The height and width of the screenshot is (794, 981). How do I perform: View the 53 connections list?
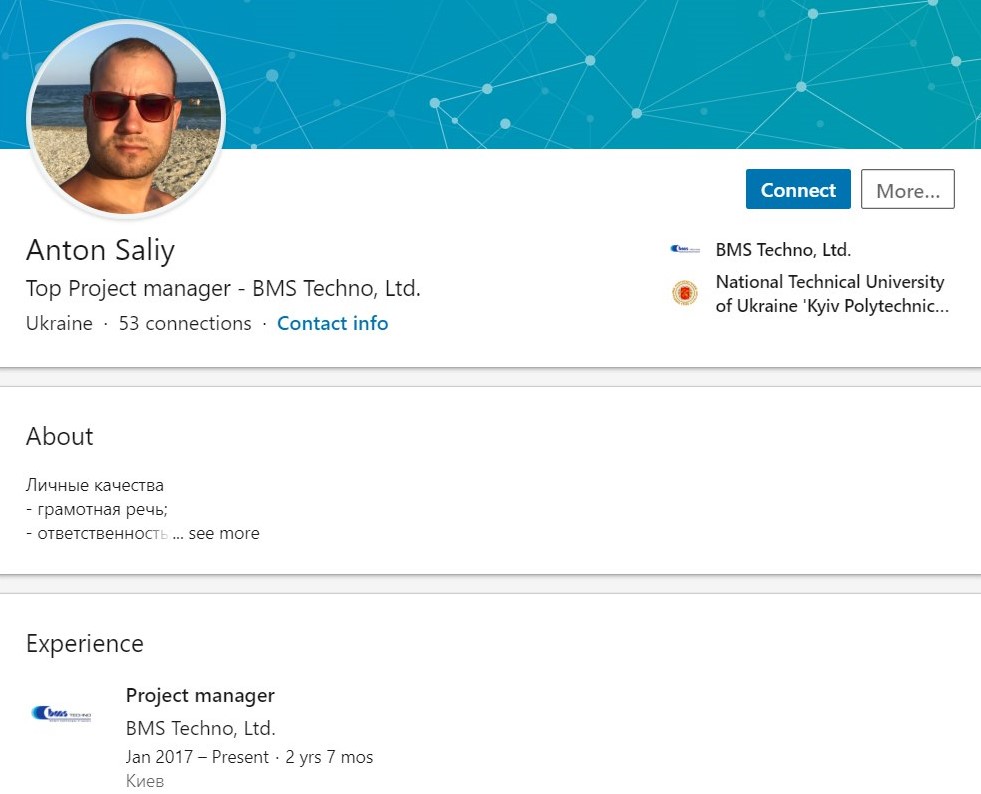185,323
